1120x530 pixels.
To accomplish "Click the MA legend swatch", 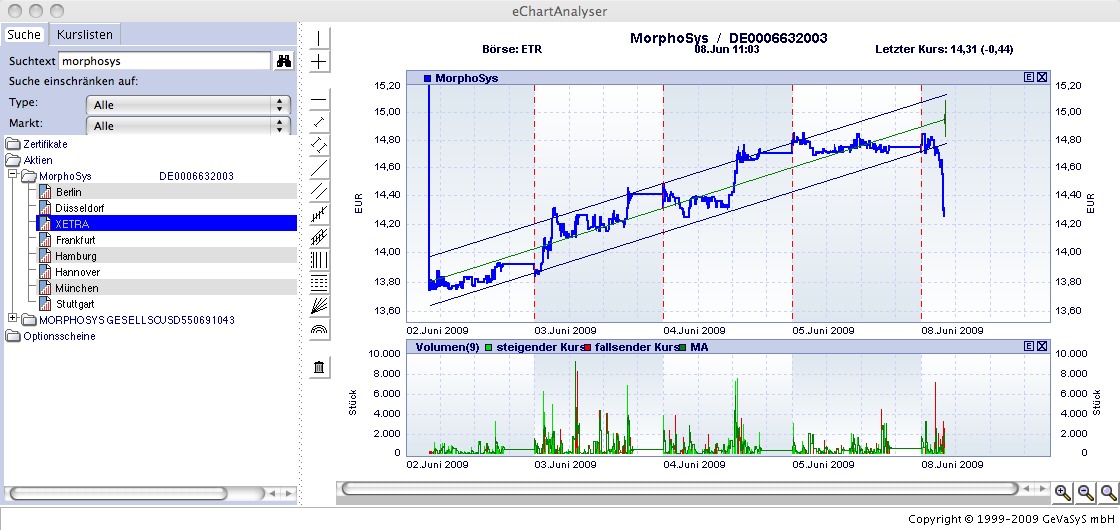I will (683, 346).
